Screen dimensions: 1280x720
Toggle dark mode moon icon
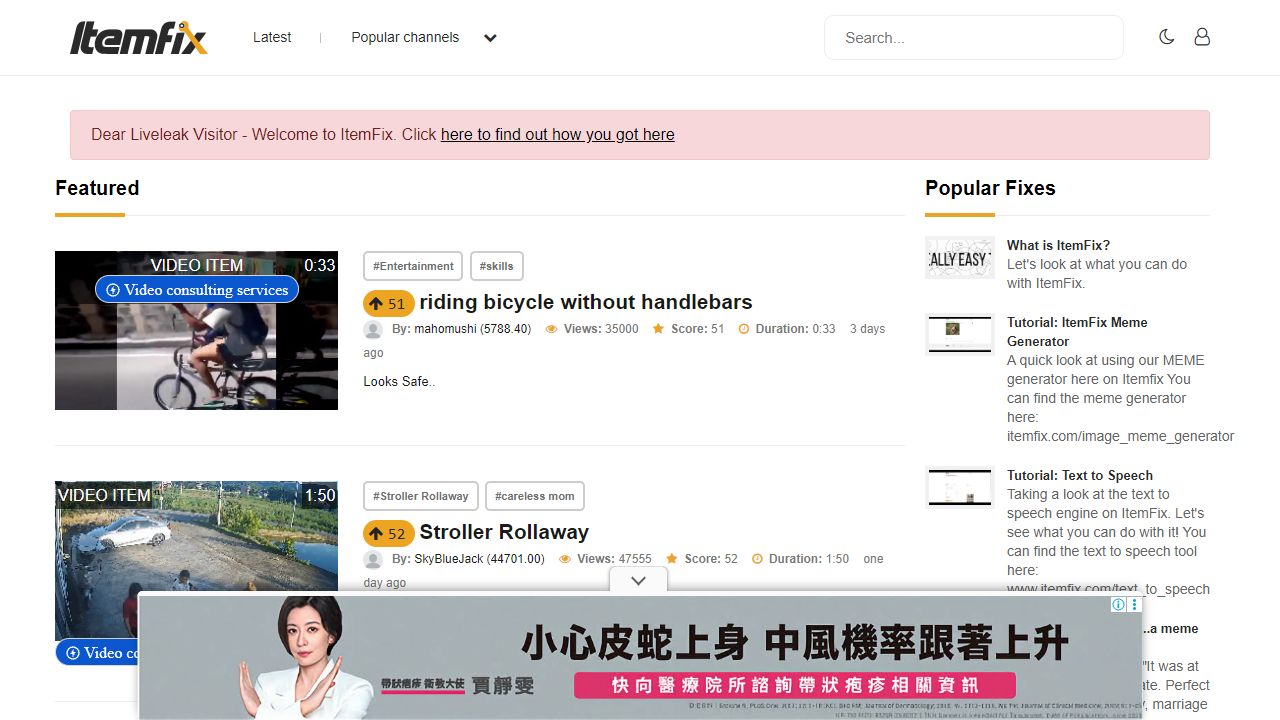coord(1166,37)
